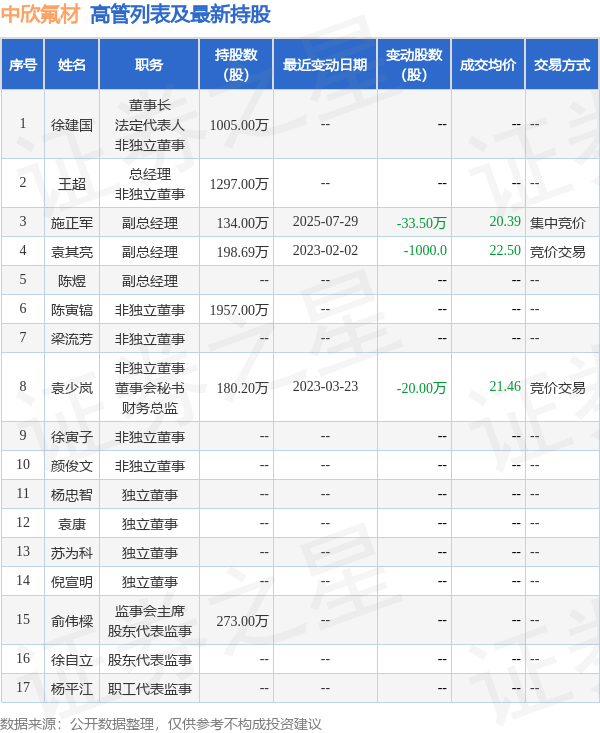Image resolution: width=600 pixels, height=733 pixels.
Task: Click the change amount -1000.0
Action: (425, 250)
